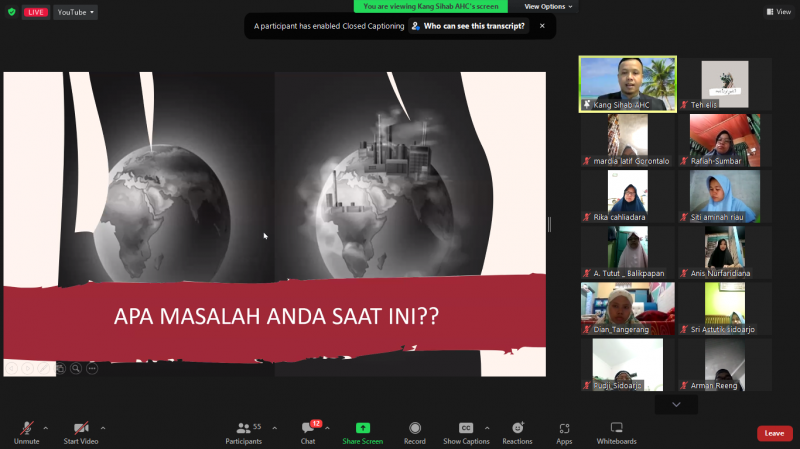800x449 pixels.
Task: Toggle Show Captions
Action: click(x=466, y=433)
